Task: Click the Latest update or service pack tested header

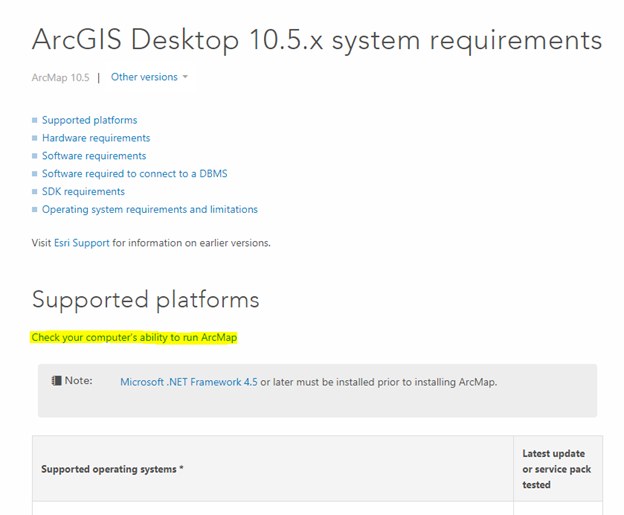Action: [556, 469]
